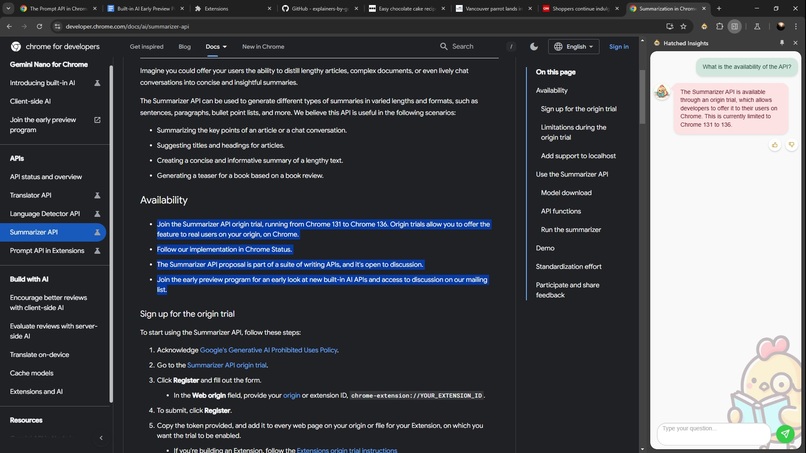Jump to Model download section
The width and height of the screenshot is (806, 453).
click(566, 193)
